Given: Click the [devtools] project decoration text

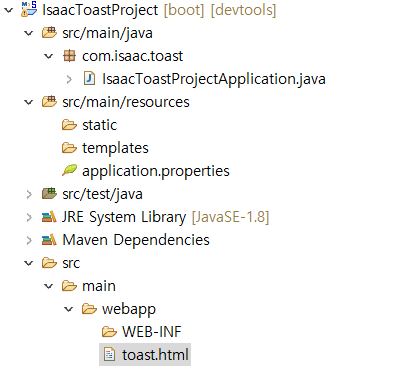Looking at the screenshot, I should (x=243, y=10).
